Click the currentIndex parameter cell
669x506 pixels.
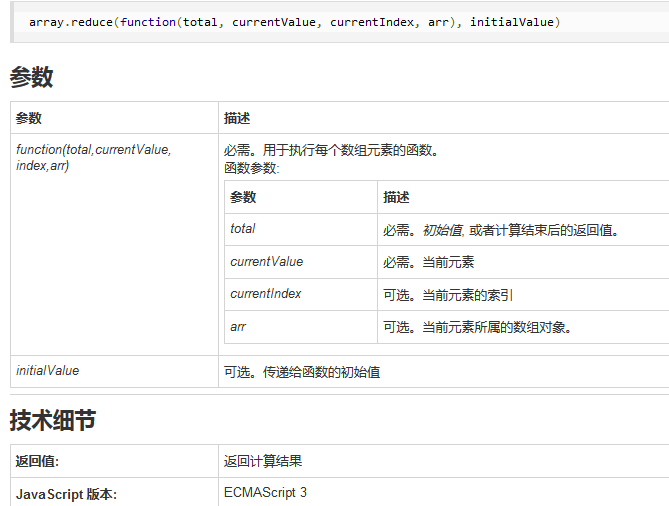301,294
